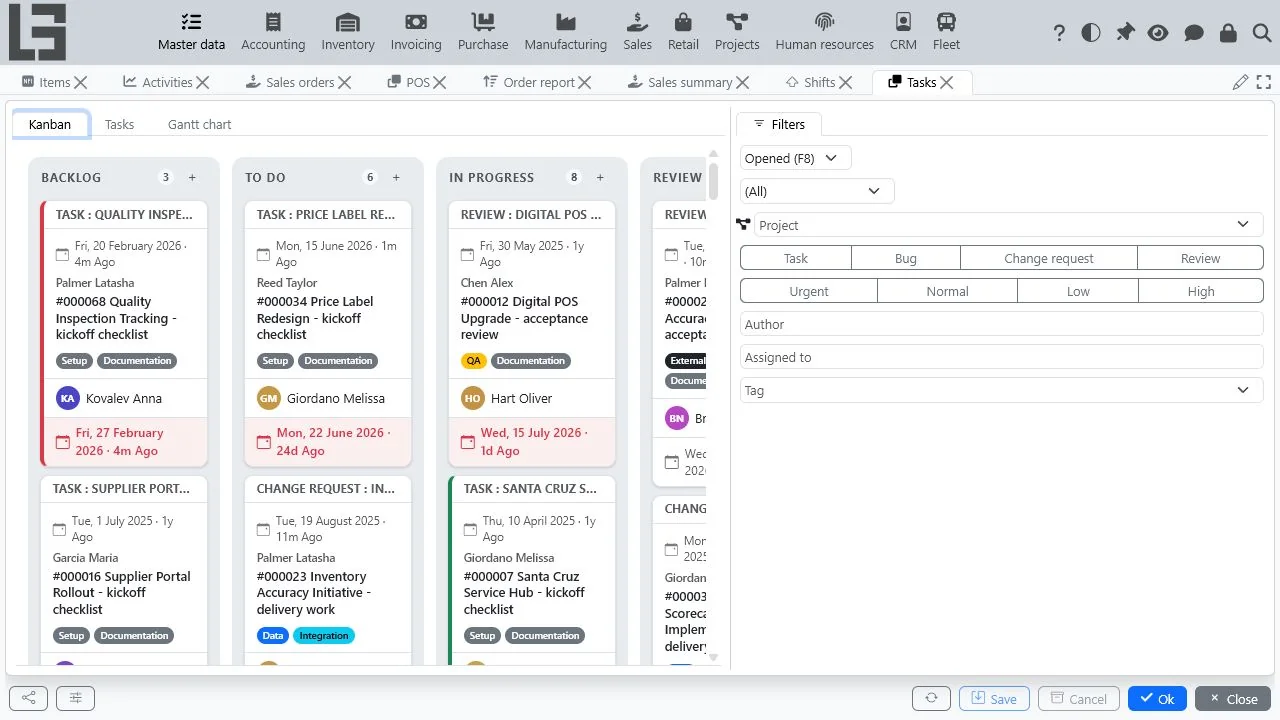
Task: Click the layout icon next to pencil
Action: coord(1264,82)
